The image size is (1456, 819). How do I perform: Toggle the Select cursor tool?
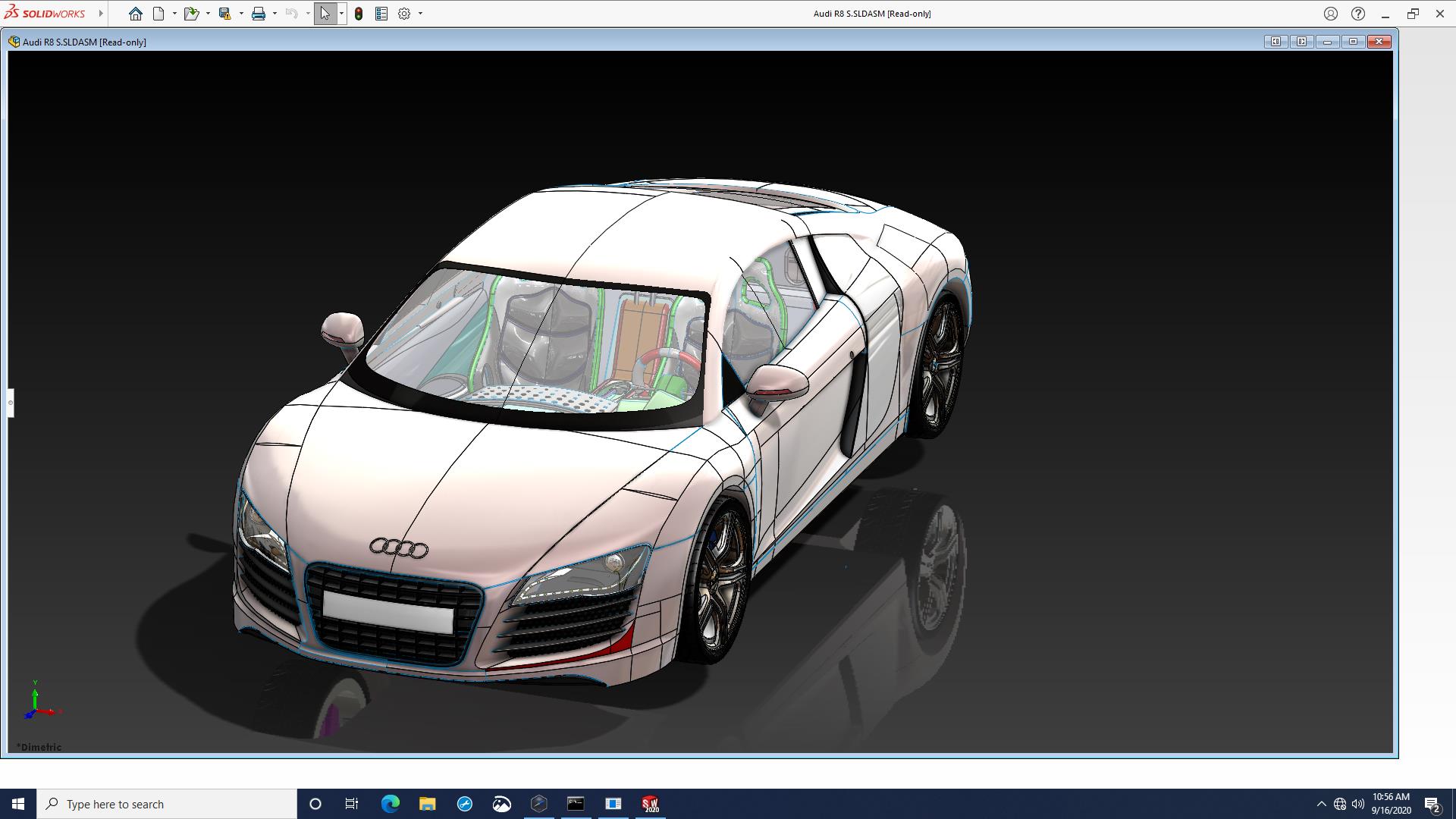(325, 14)
